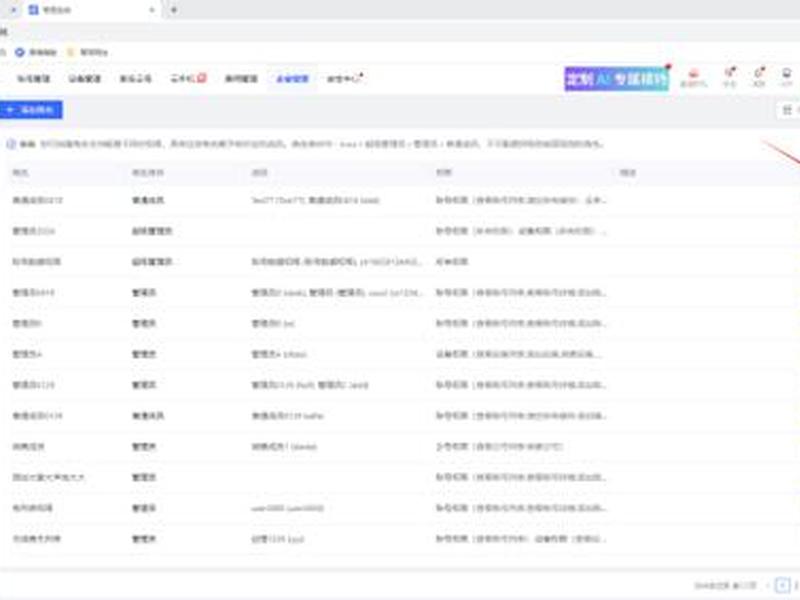800x600 pixels.
Task: Open a new browser tab with plus button
Action: [x=173, y=10]
